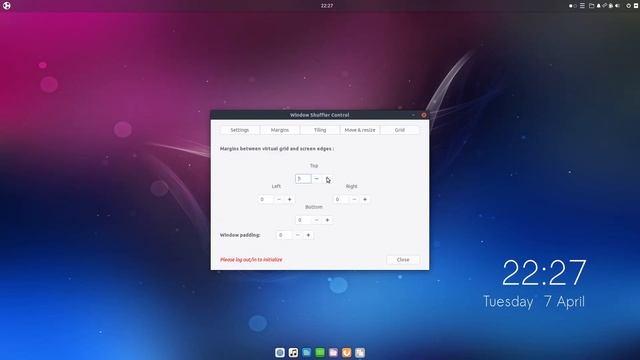
Task: Open the Budgie menu icon in top-left corner
Action: [x=7, y=6]
